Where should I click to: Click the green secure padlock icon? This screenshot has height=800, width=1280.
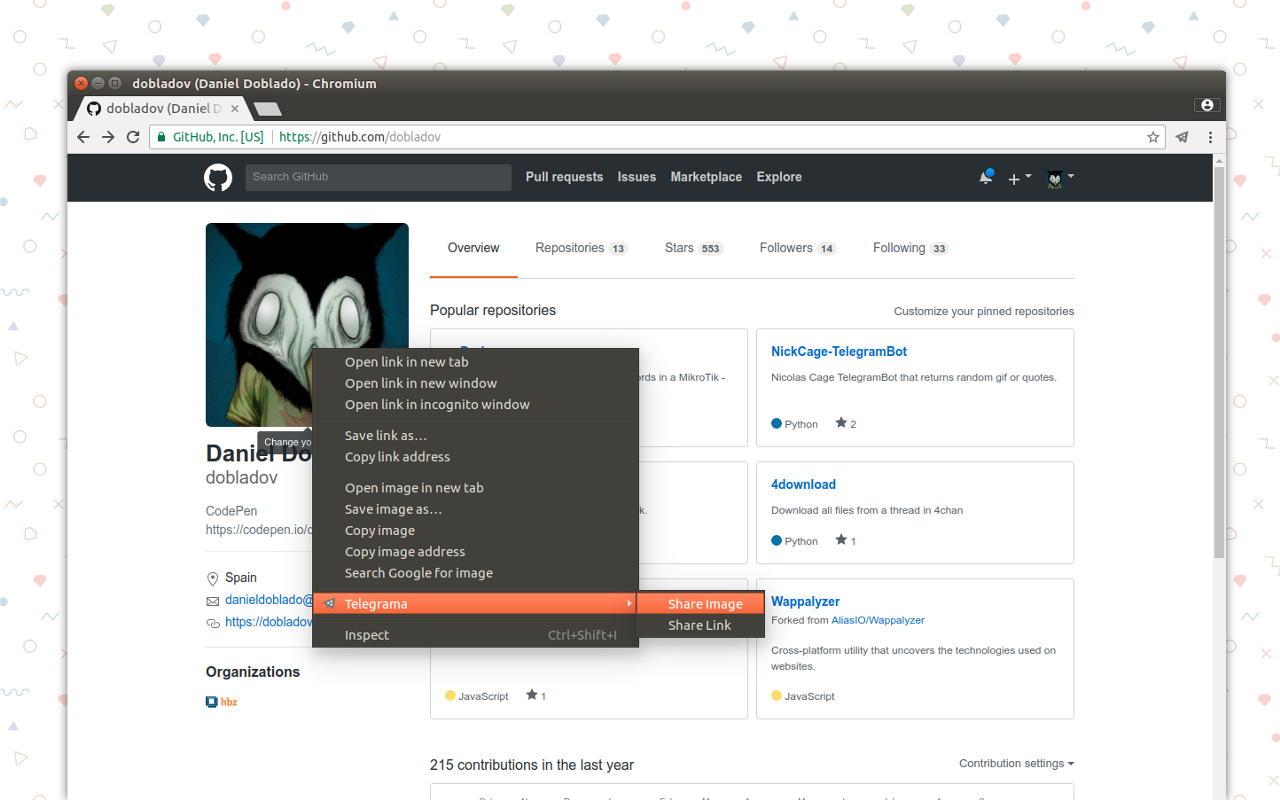click(x=160, y=137)
